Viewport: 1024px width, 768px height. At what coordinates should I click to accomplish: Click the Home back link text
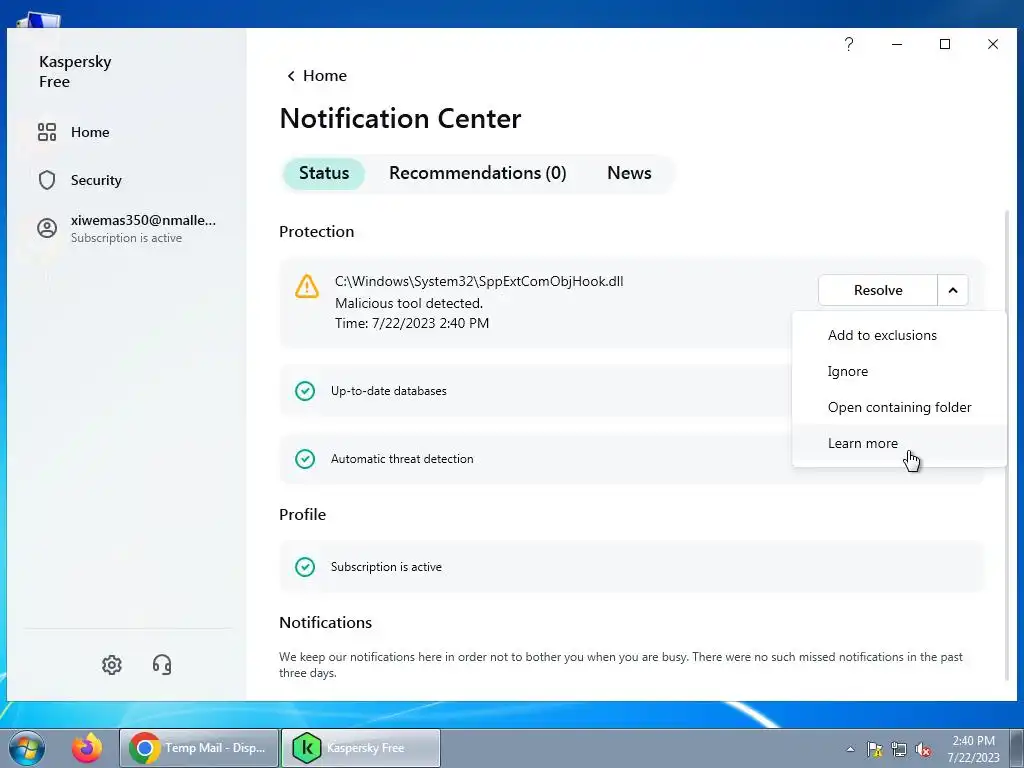click(x=325, y=76)
